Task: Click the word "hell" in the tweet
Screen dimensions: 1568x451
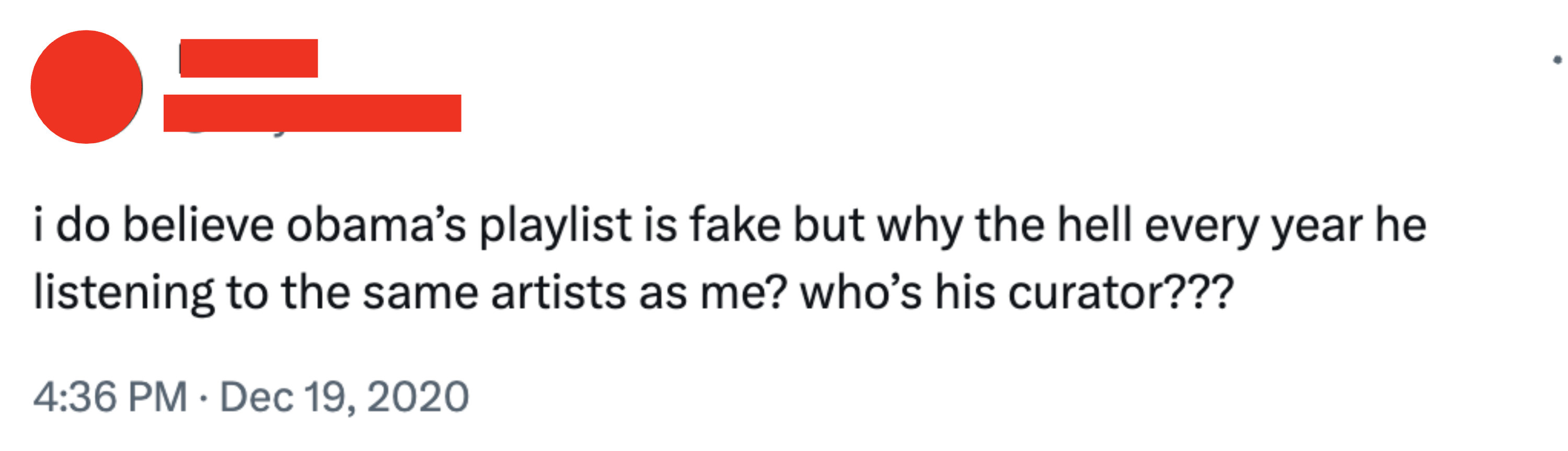Action: (1094, 225)
